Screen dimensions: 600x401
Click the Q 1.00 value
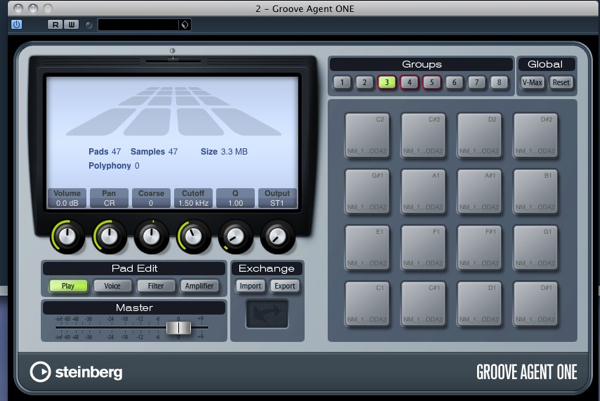pos(235,203)
